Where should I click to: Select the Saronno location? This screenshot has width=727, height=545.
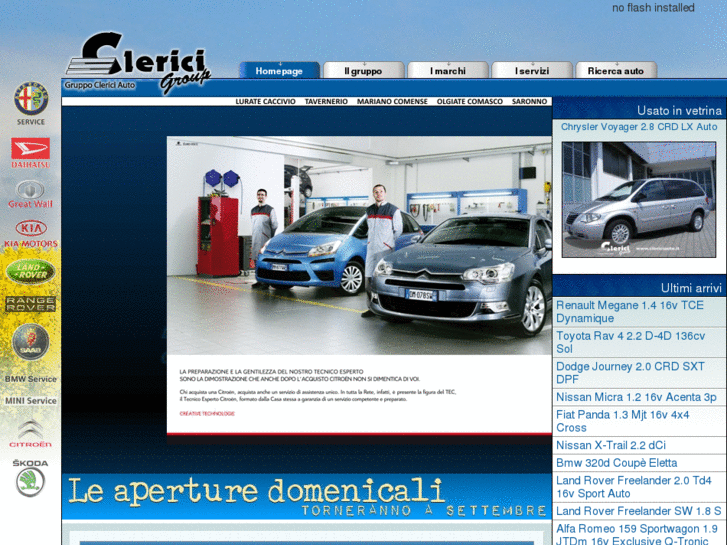[529, 102]
